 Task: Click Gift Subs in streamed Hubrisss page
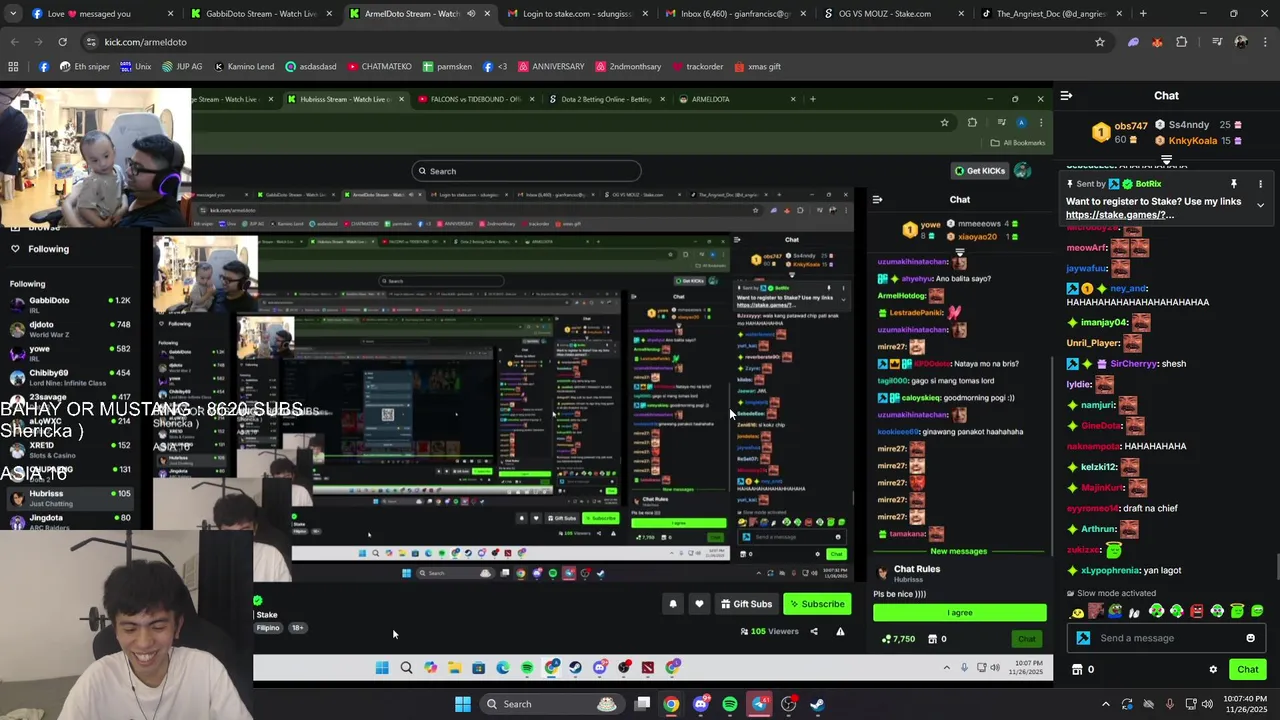[x=746, y=604]
